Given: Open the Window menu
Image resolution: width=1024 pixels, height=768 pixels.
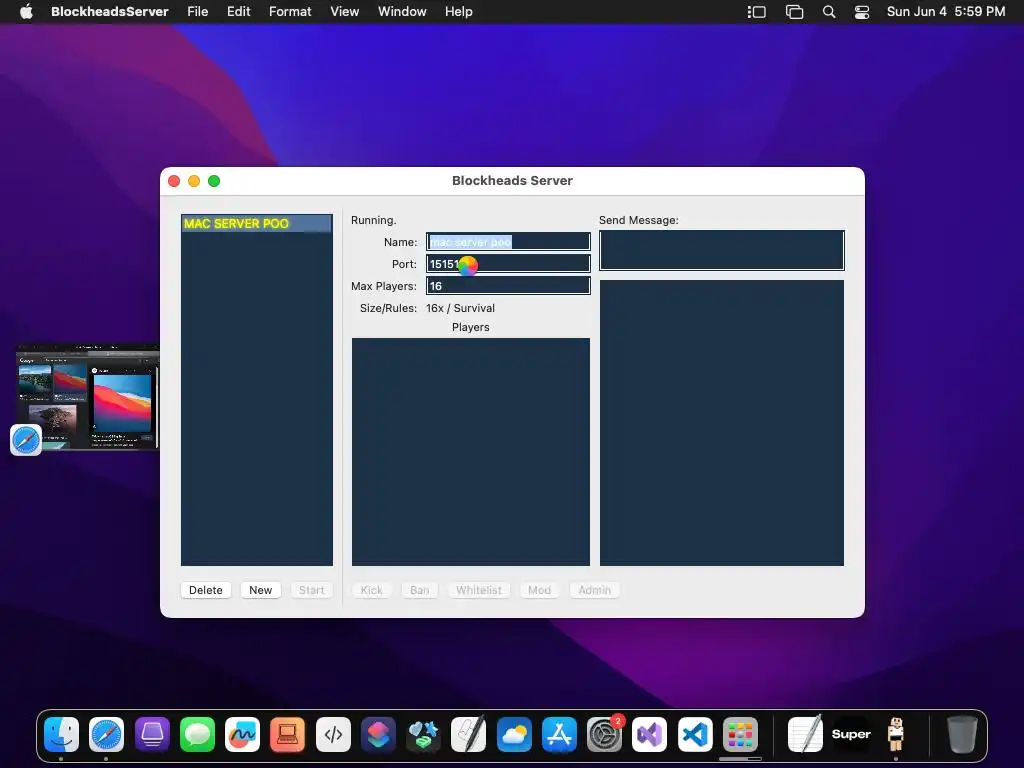Looking at the screenshot, I should click(x=402, y=11).
